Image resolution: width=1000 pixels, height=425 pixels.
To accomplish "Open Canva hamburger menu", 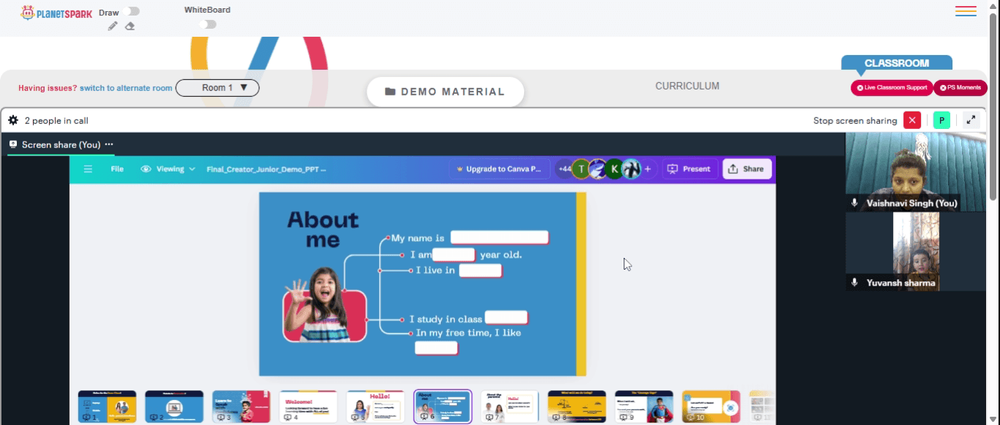I will pos(88,169).
